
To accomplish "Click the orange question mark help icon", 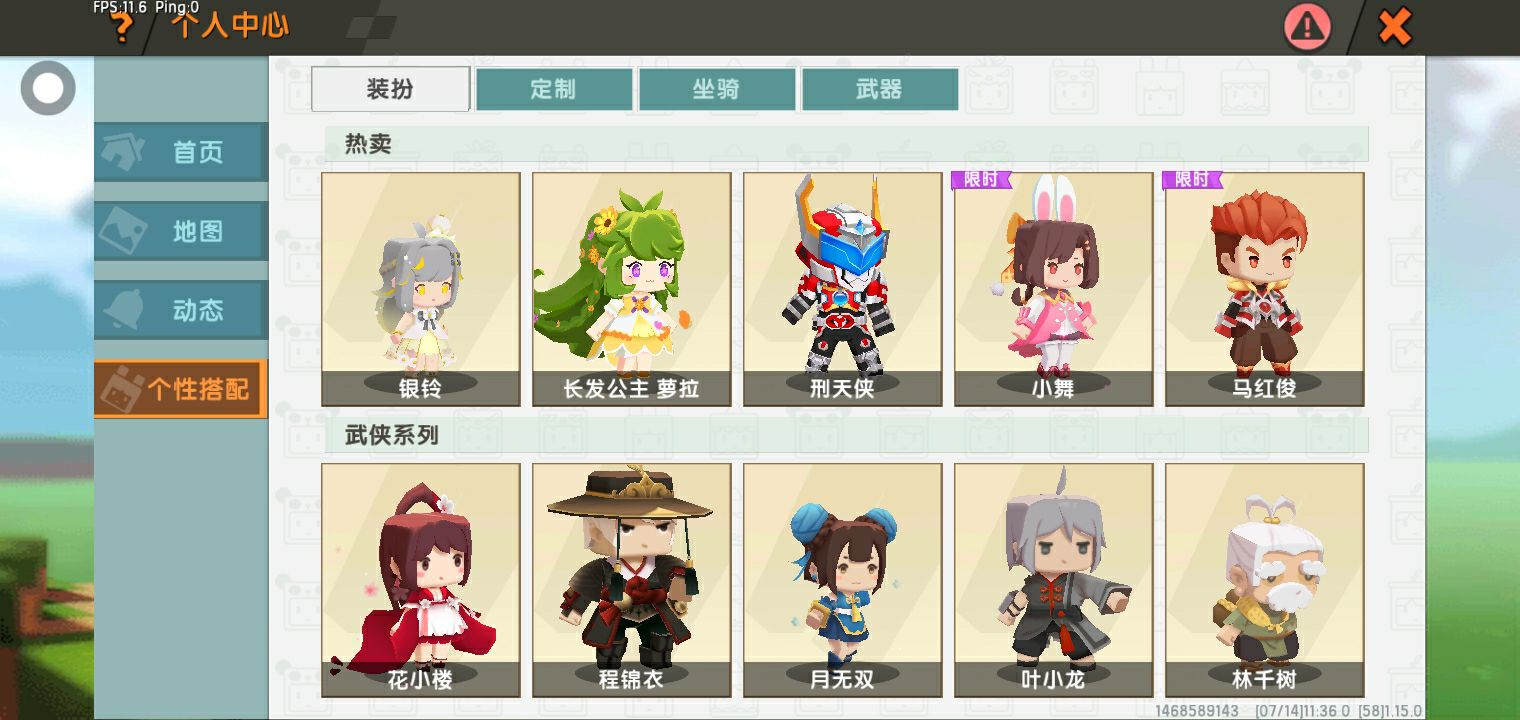I will point(121,28).
